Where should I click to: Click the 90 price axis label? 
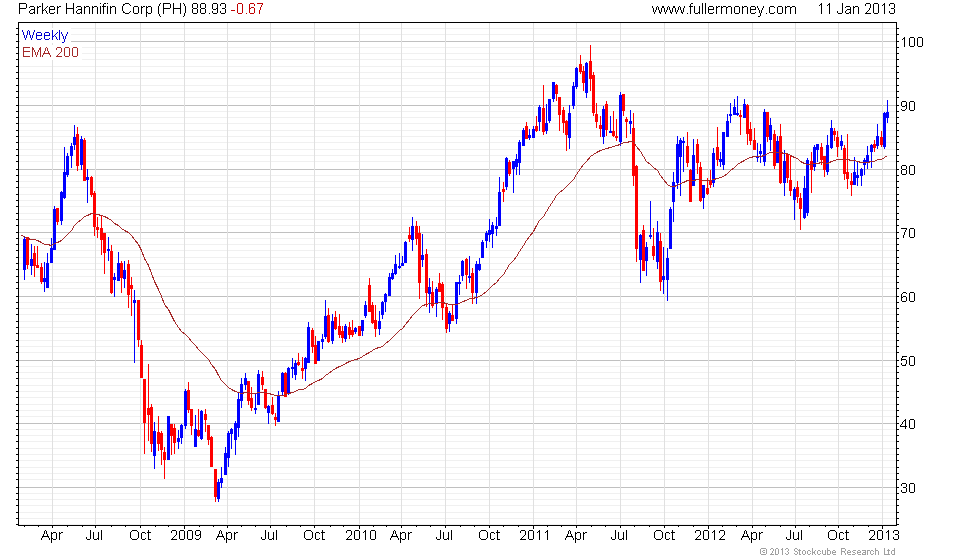908,106
